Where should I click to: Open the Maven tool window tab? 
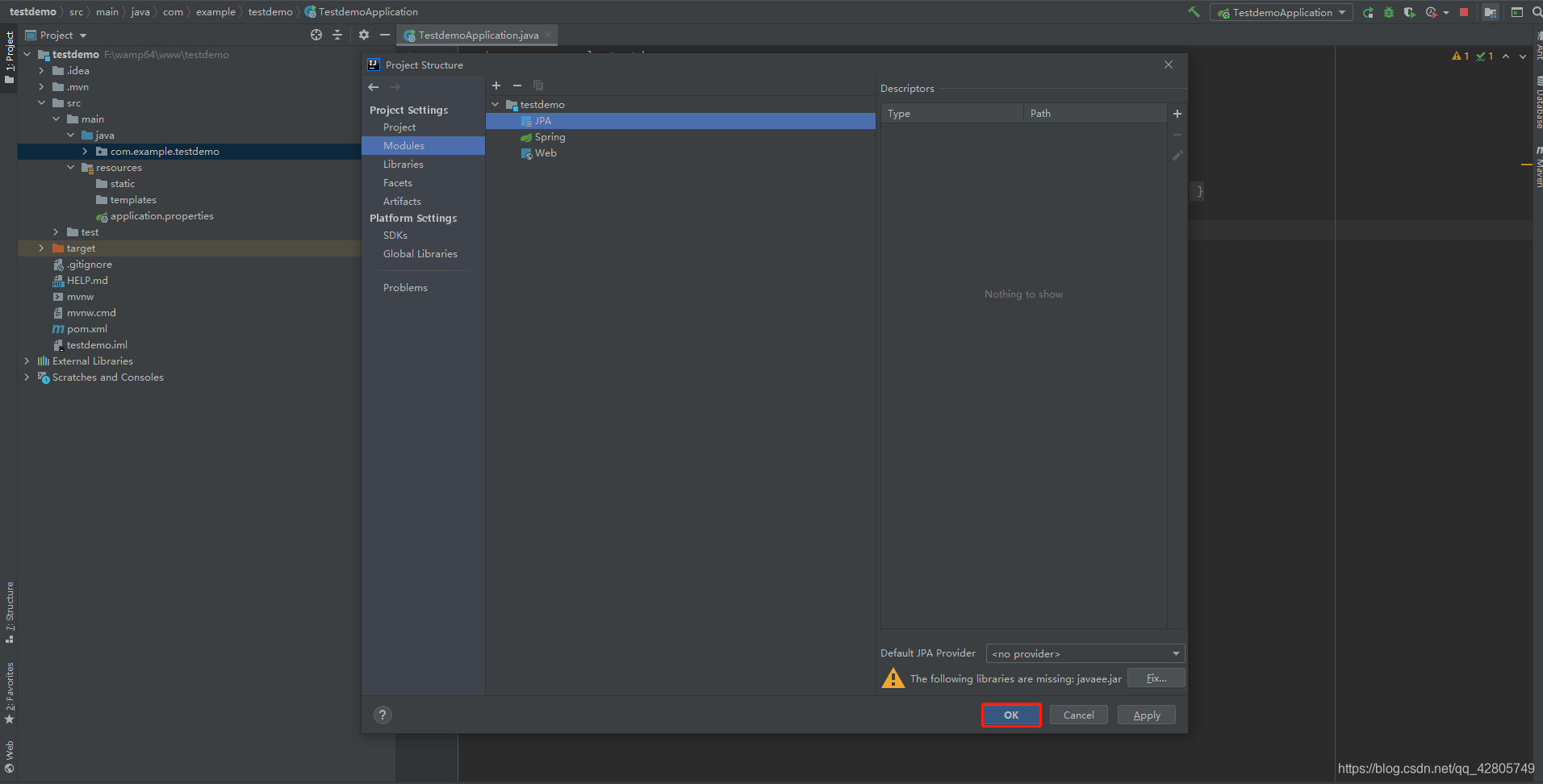click(1538, 169)
